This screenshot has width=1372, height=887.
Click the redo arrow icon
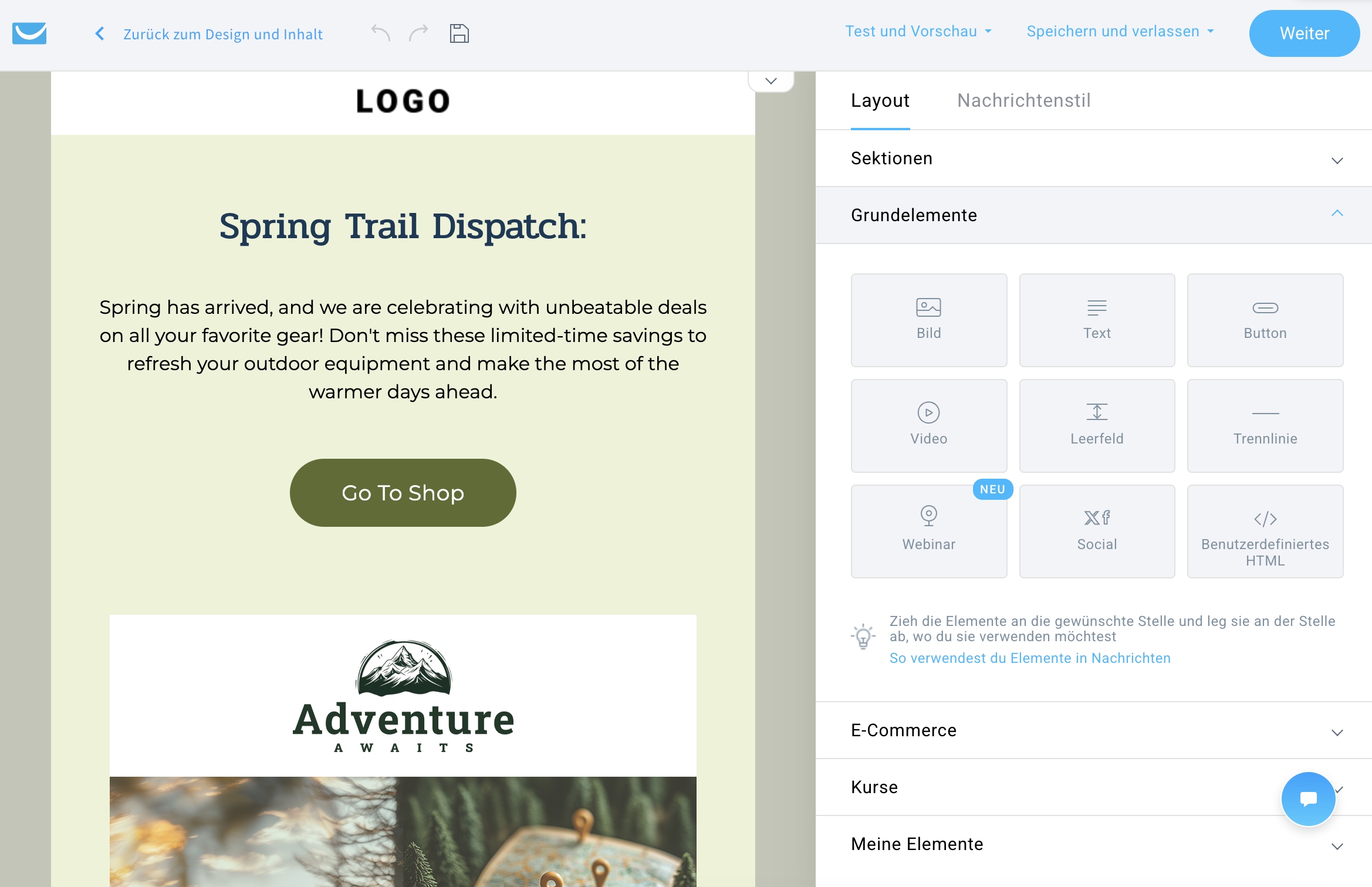(418, 33)
